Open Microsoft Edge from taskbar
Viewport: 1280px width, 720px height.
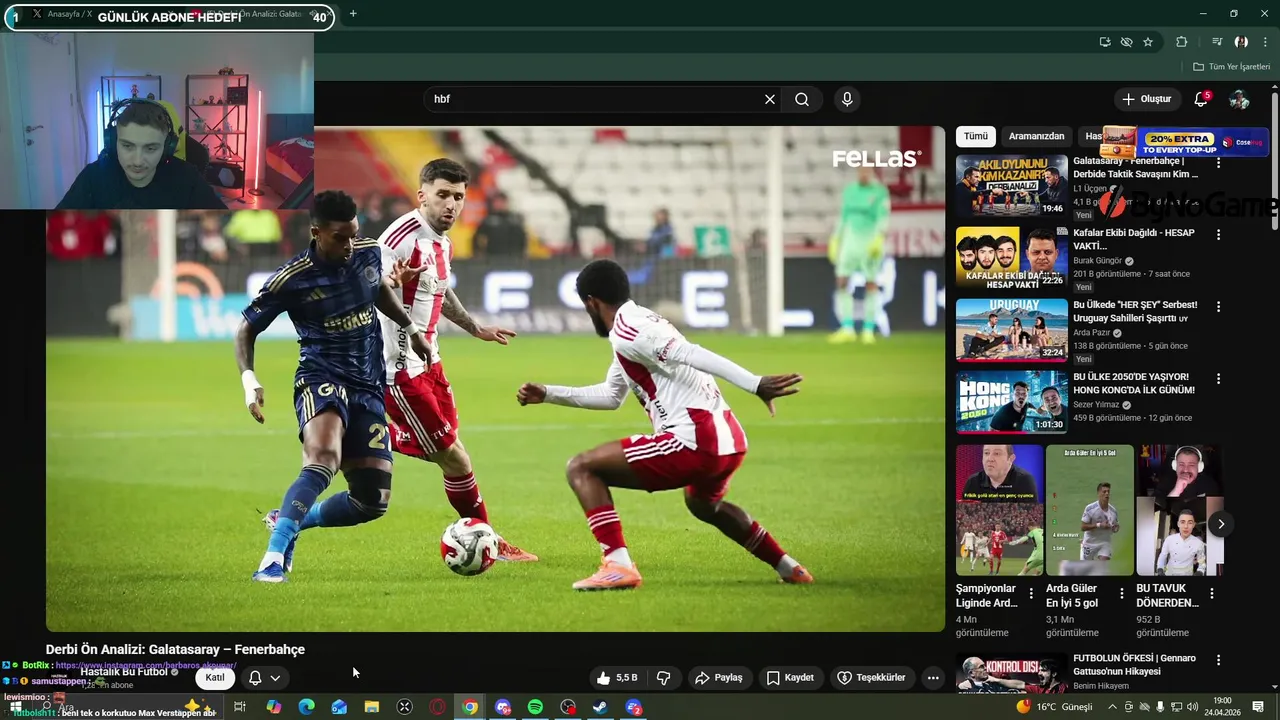306,707
